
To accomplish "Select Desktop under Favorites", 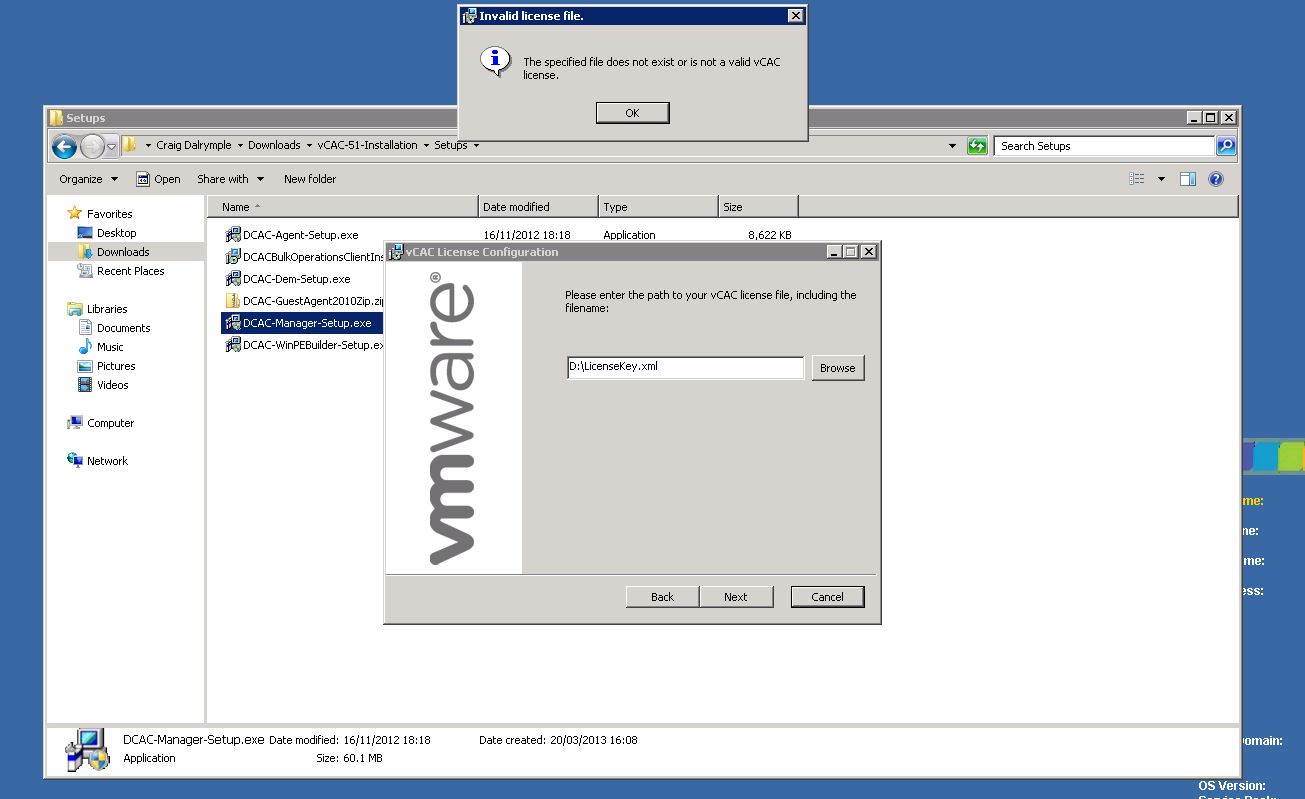I will pos(116,233).
